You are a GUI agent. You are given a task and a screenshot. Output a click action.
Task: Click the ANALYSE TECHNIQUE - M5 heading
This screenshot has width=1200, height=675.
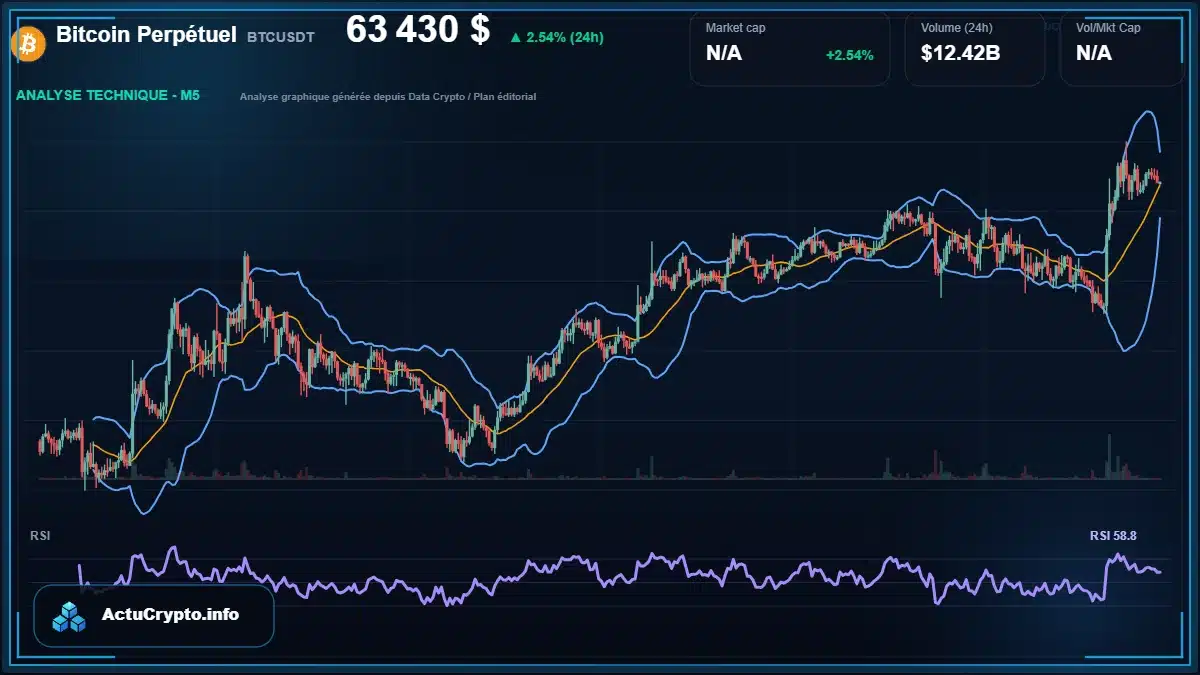coord(108,95)
